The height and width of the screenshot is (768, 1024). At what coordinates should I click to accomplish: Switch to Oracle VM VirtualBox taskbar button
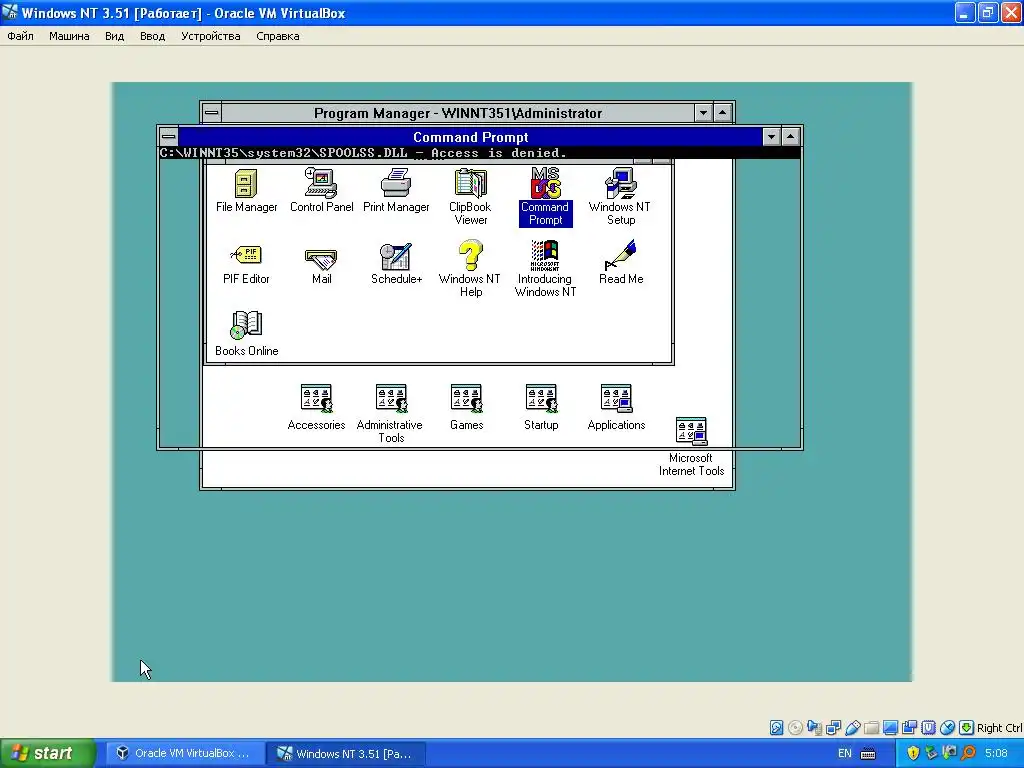pyautogui.click(x=184, y=753)
